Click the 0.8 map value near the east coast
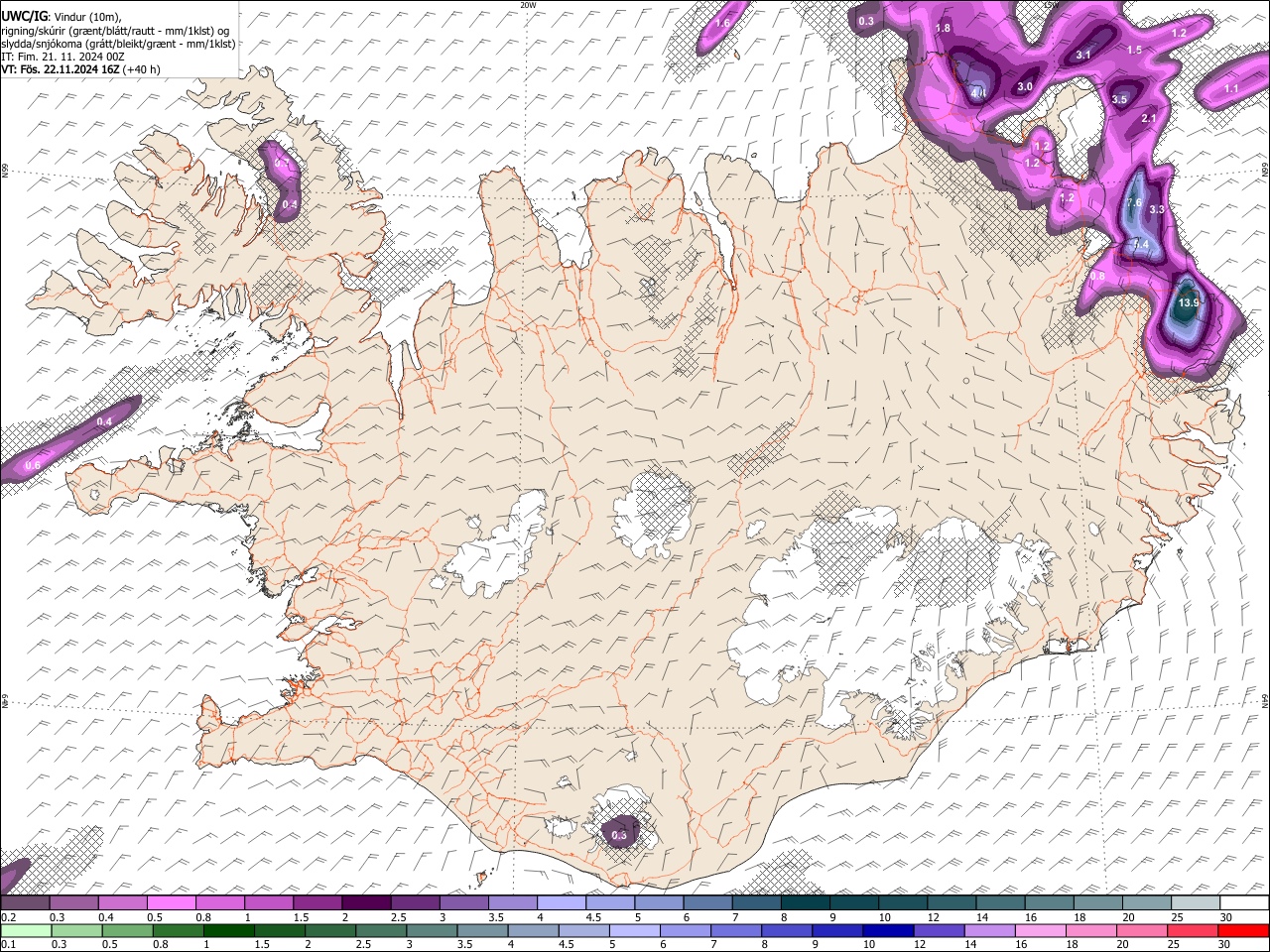Image resolution: width=1270 pixels, height=952 pixels. pos(1098,277)
